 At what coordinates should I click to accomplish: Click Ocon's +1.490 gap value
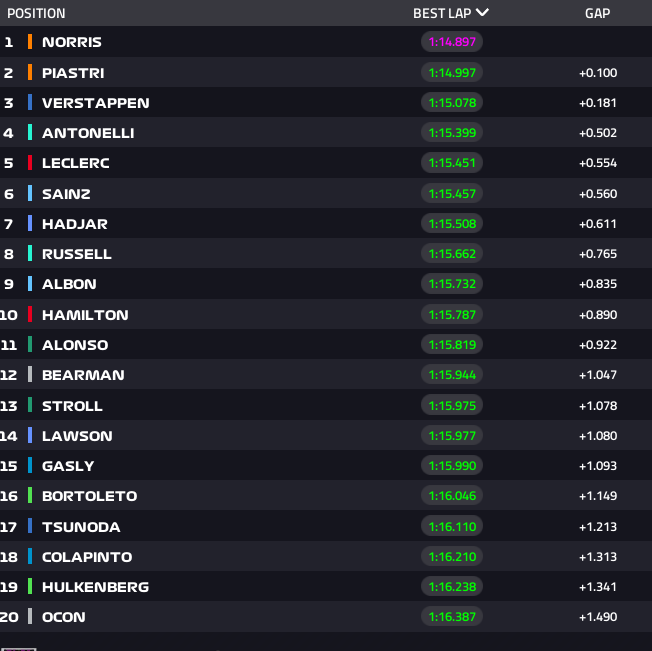[x=598, y=617]
